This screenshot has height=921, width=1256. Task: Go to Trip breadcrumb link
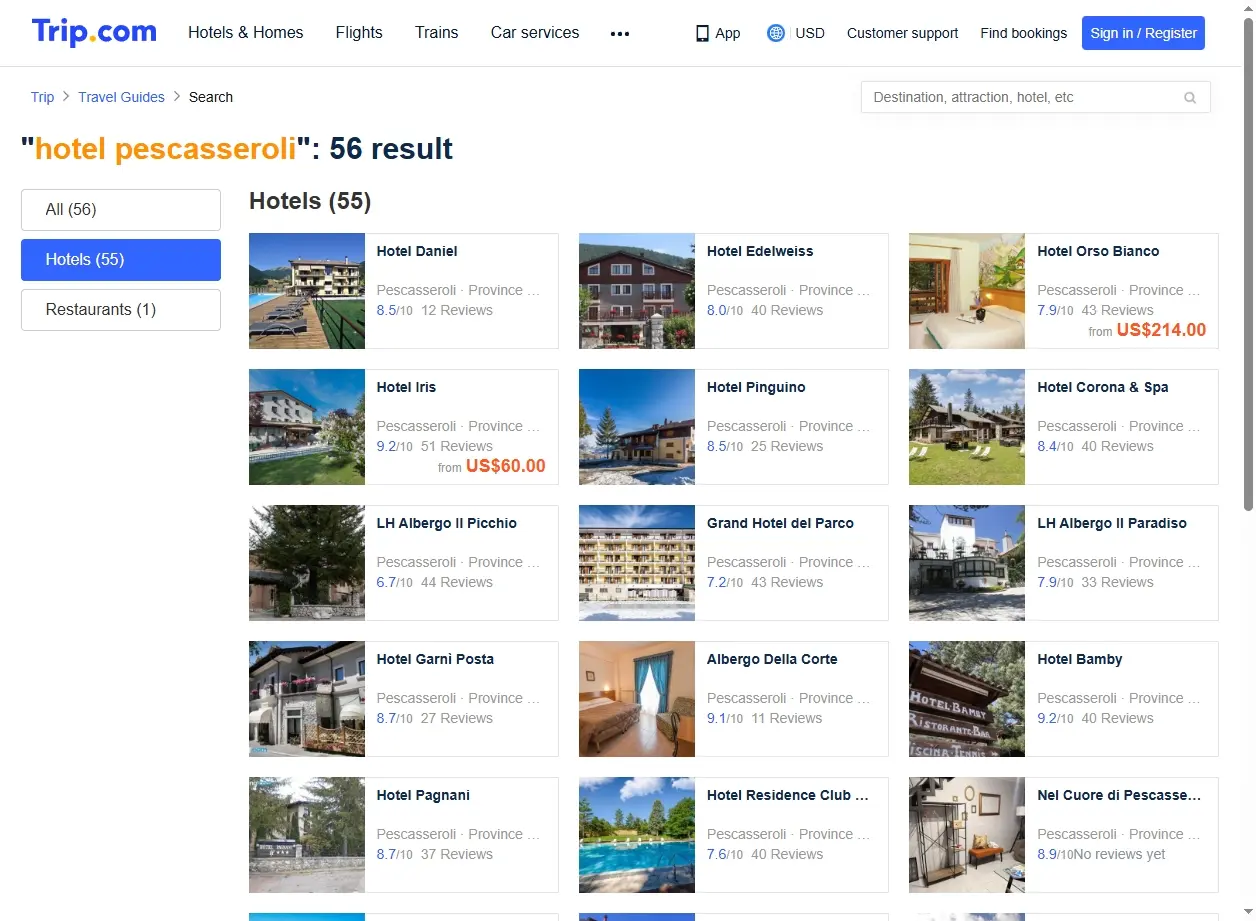42,97
